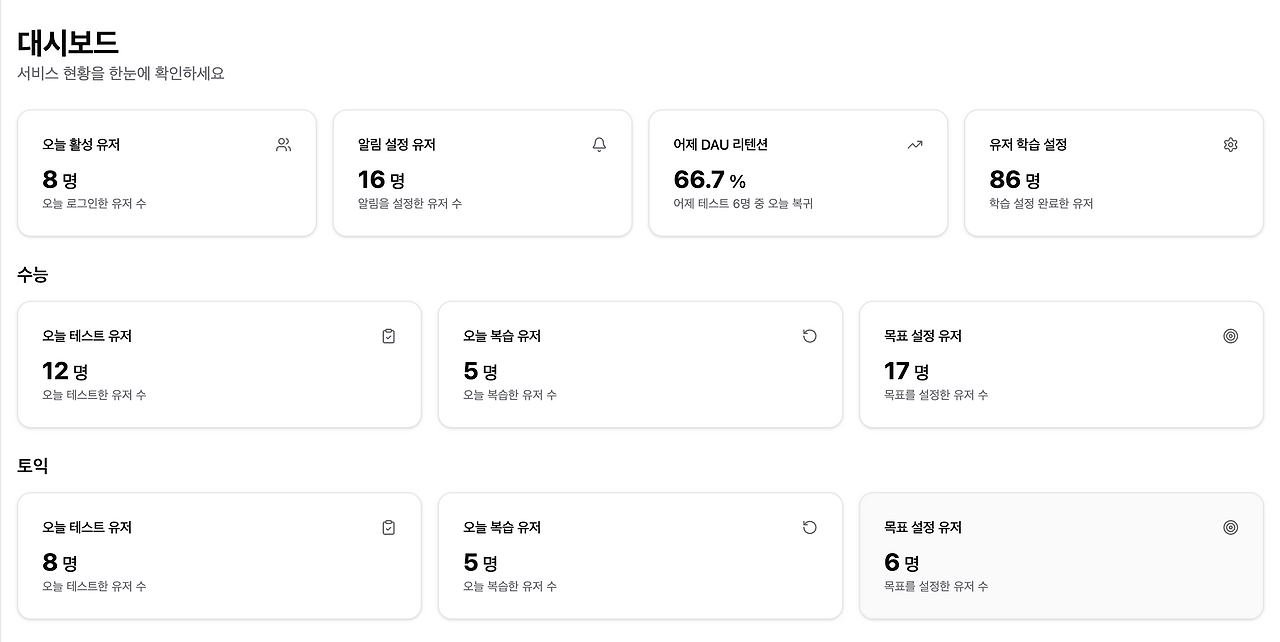Open the 오늘 활성 유저 card showing 8 명
The width and height of the screenshot is (1280, 642).
point(167,173)
